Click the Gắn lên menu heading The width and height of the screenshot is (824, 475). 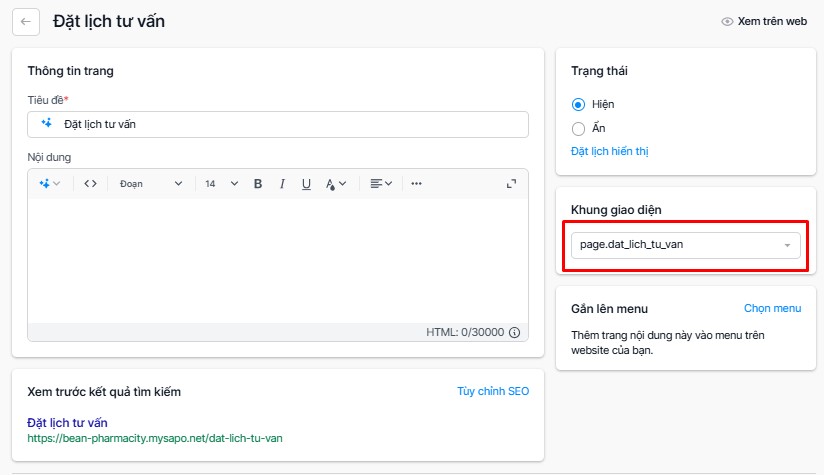pyautogui.click(x=610, y=309)
